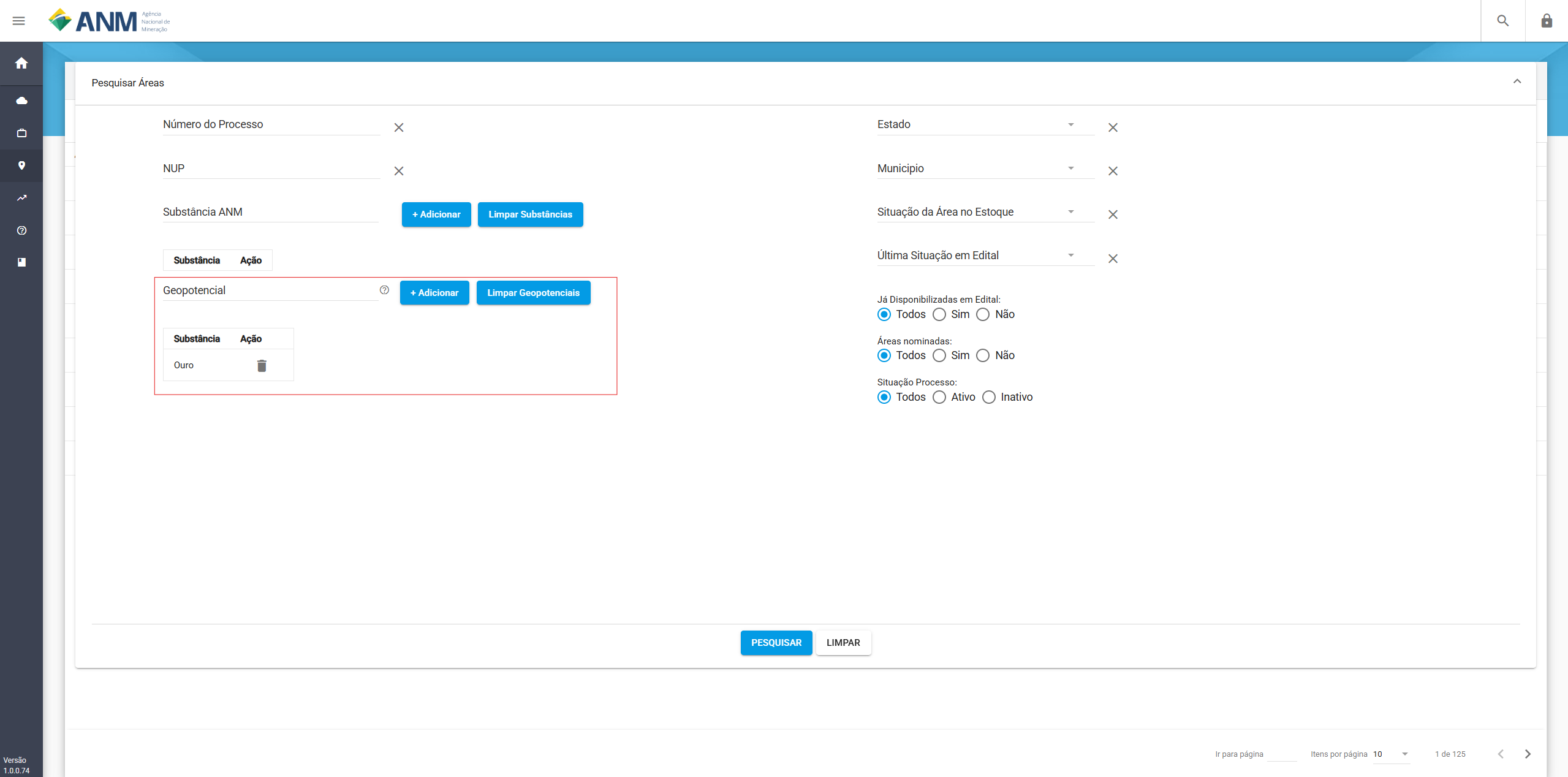This screenshot has width=1568, height=777.
Task: Select the map pin sidebar icon
Action: pos(21,165)
